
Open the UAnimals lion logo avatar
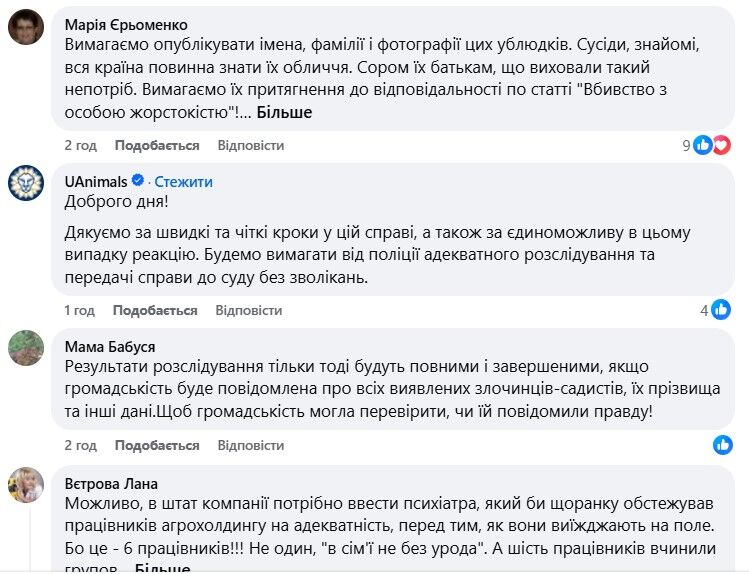[26, 183]
